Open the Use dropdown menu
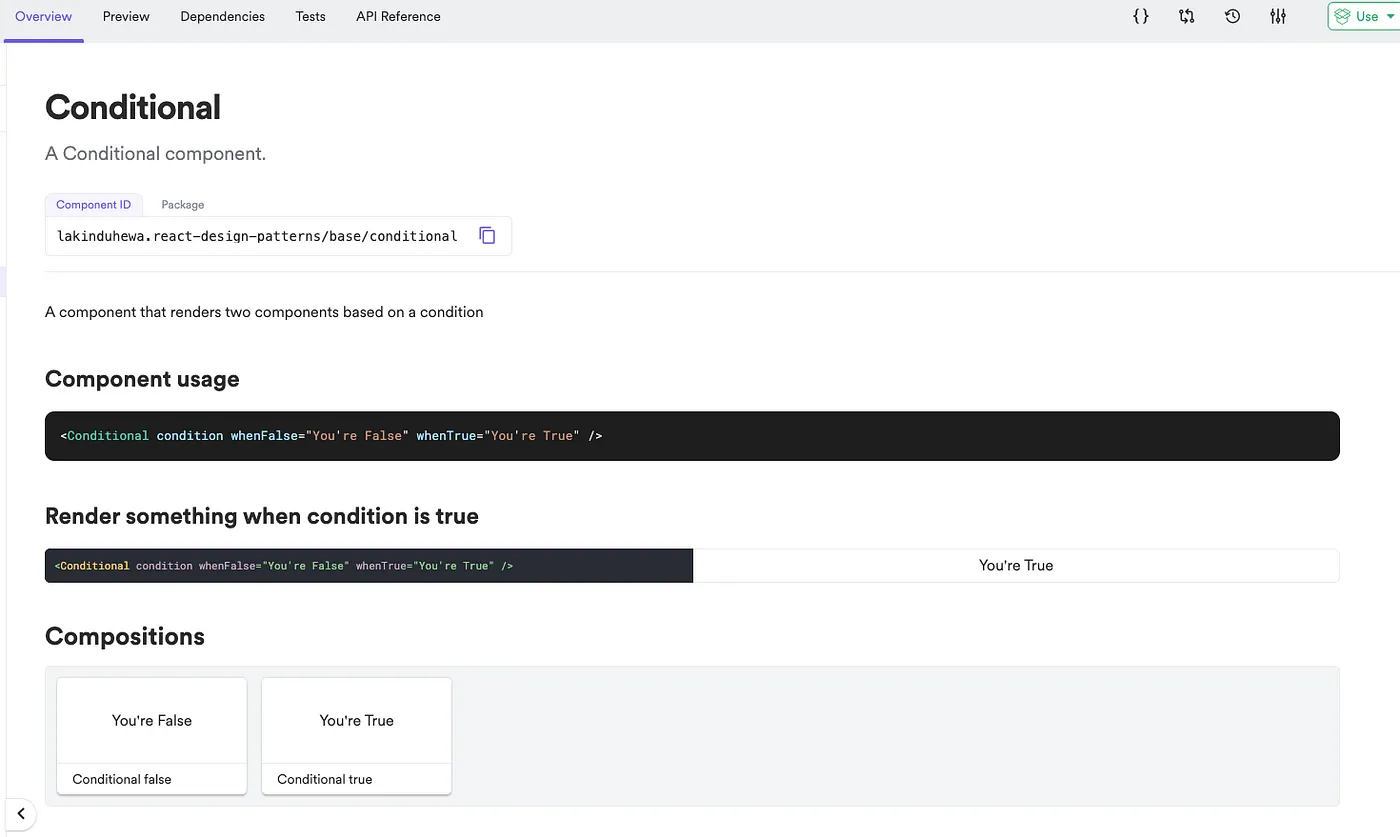Screen dimensions: 1400x837 tap(1366, 17)
